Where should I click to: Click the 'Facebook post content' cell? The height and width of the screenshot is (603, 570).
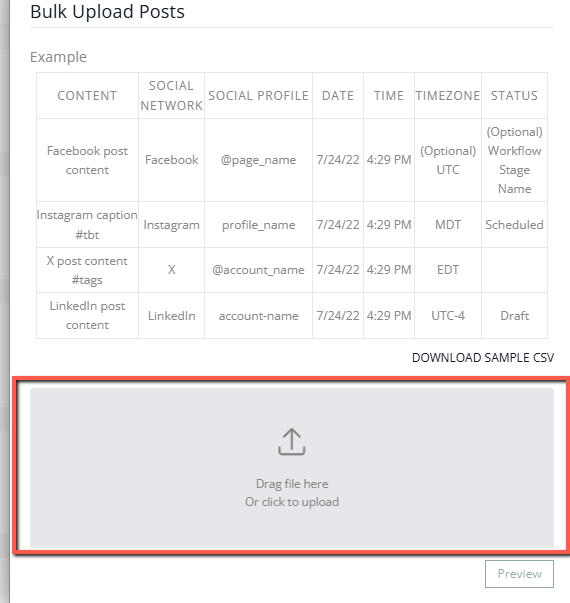click(87, 160)
